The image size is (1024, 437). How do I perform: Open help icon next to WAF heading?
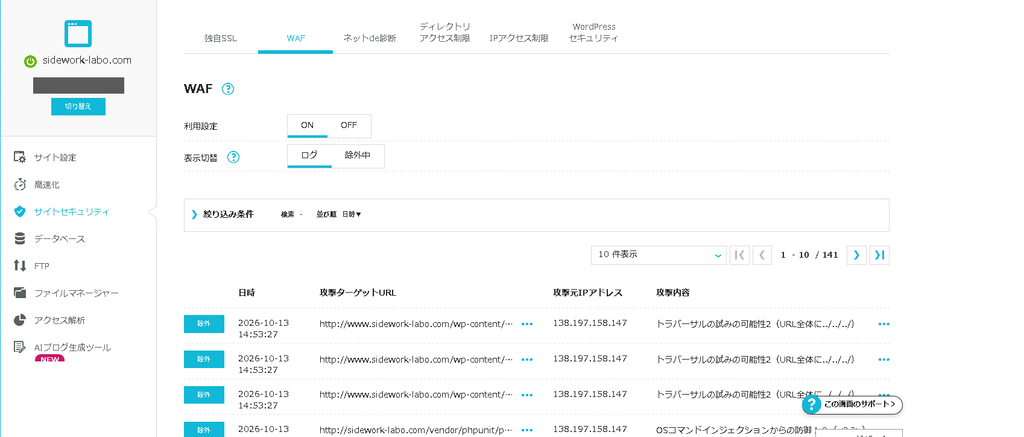click(227, 89)
